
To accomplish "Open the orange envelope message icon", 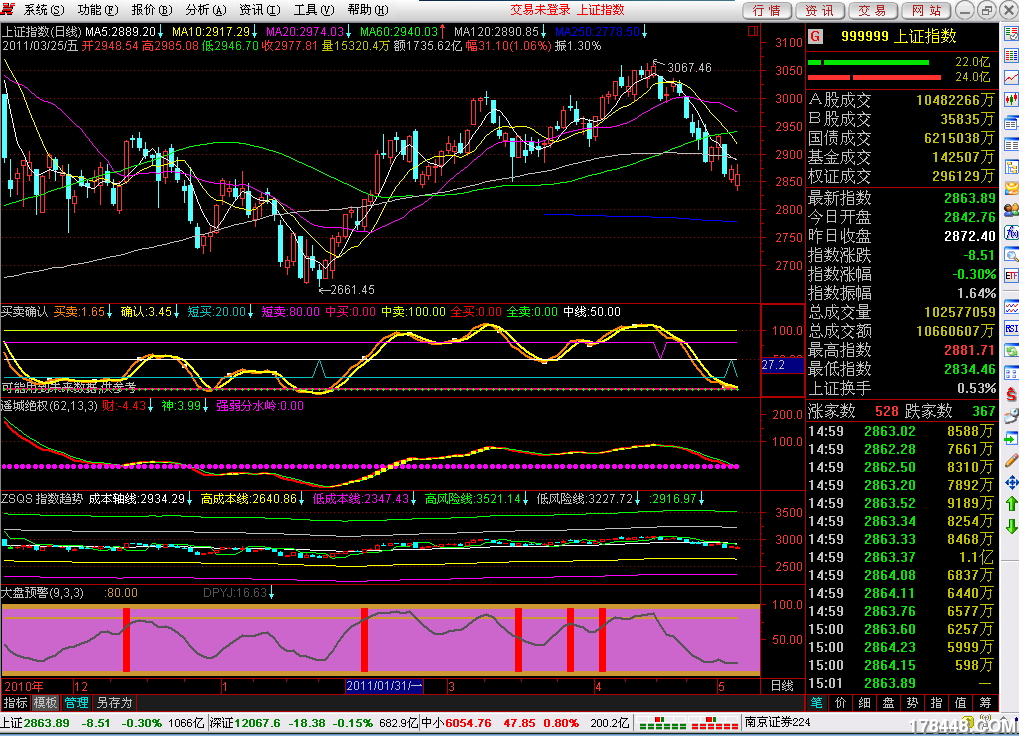I will (x=1011, y=188).
